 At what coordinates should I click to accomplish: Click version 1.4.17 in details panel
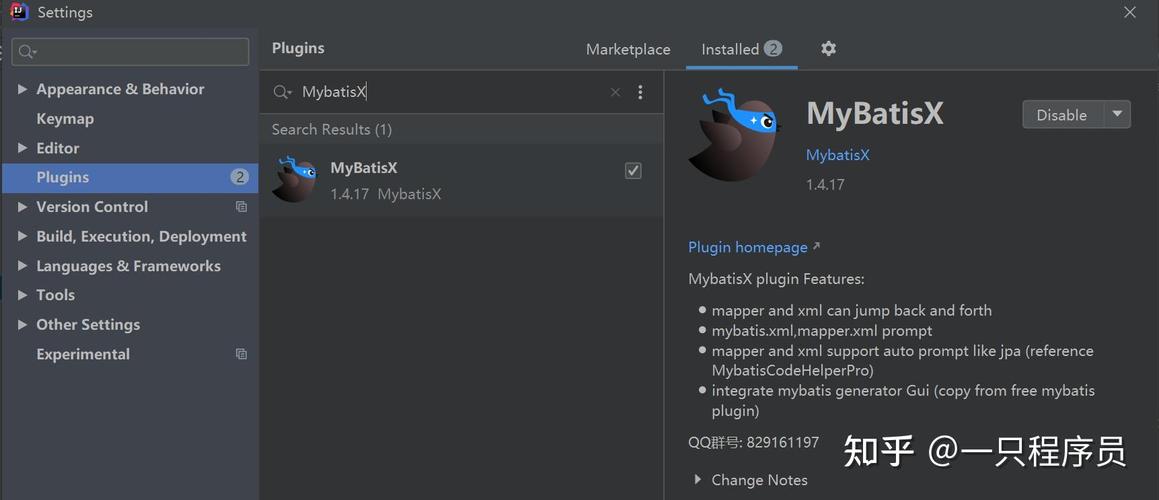point(825,185)
